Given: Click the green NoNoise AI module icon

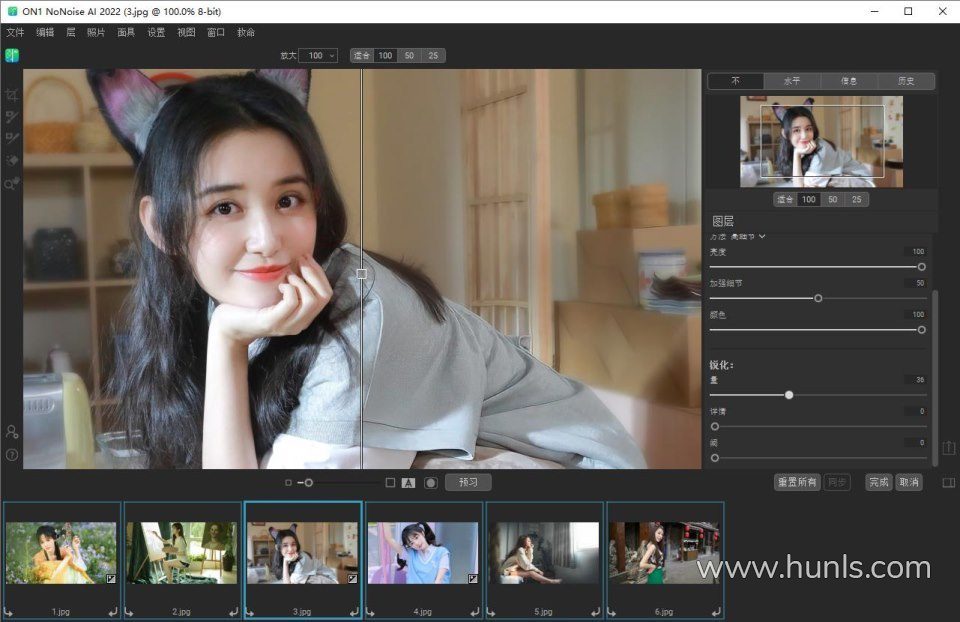Looking at the screenshot, I should coord(12,55).
